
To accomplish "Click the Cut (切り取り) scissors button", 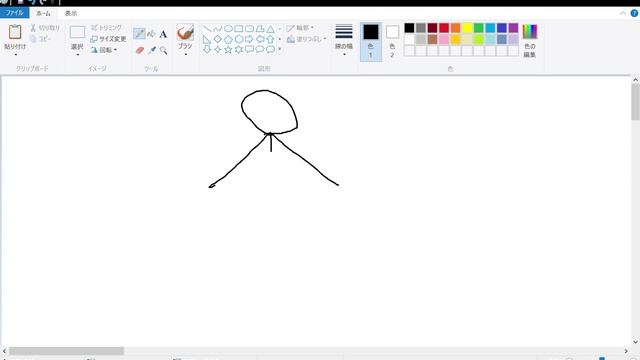I will tap(45, 28).
